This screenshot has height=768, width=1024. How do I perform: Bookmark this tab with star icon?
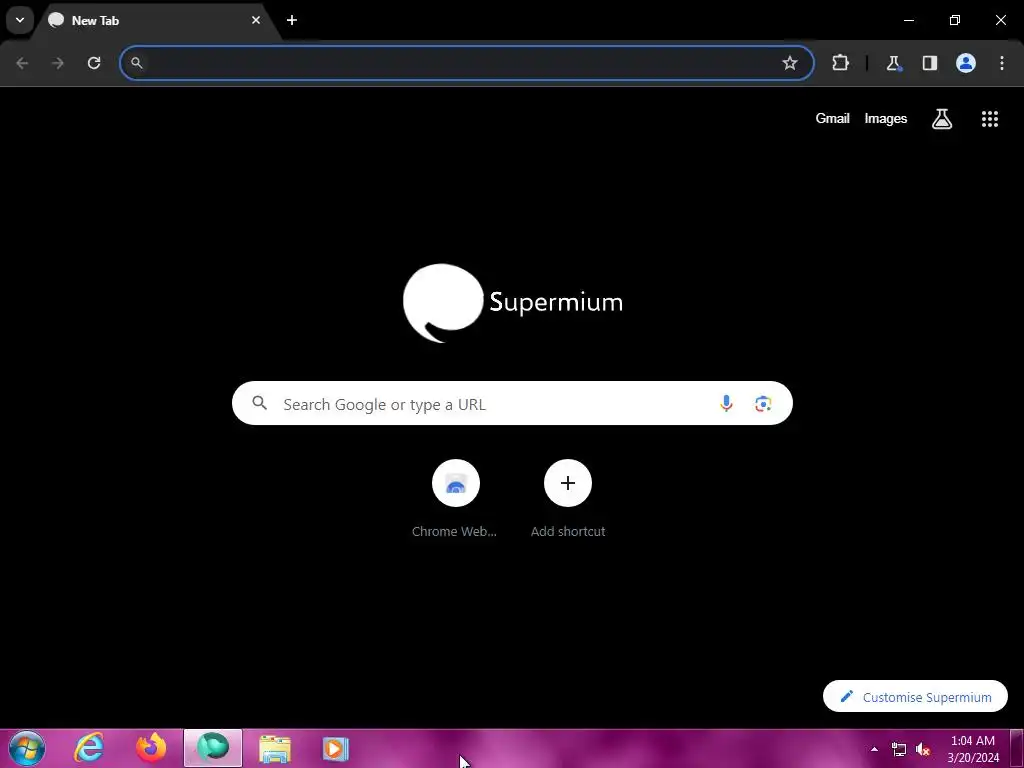click(790, 63)
